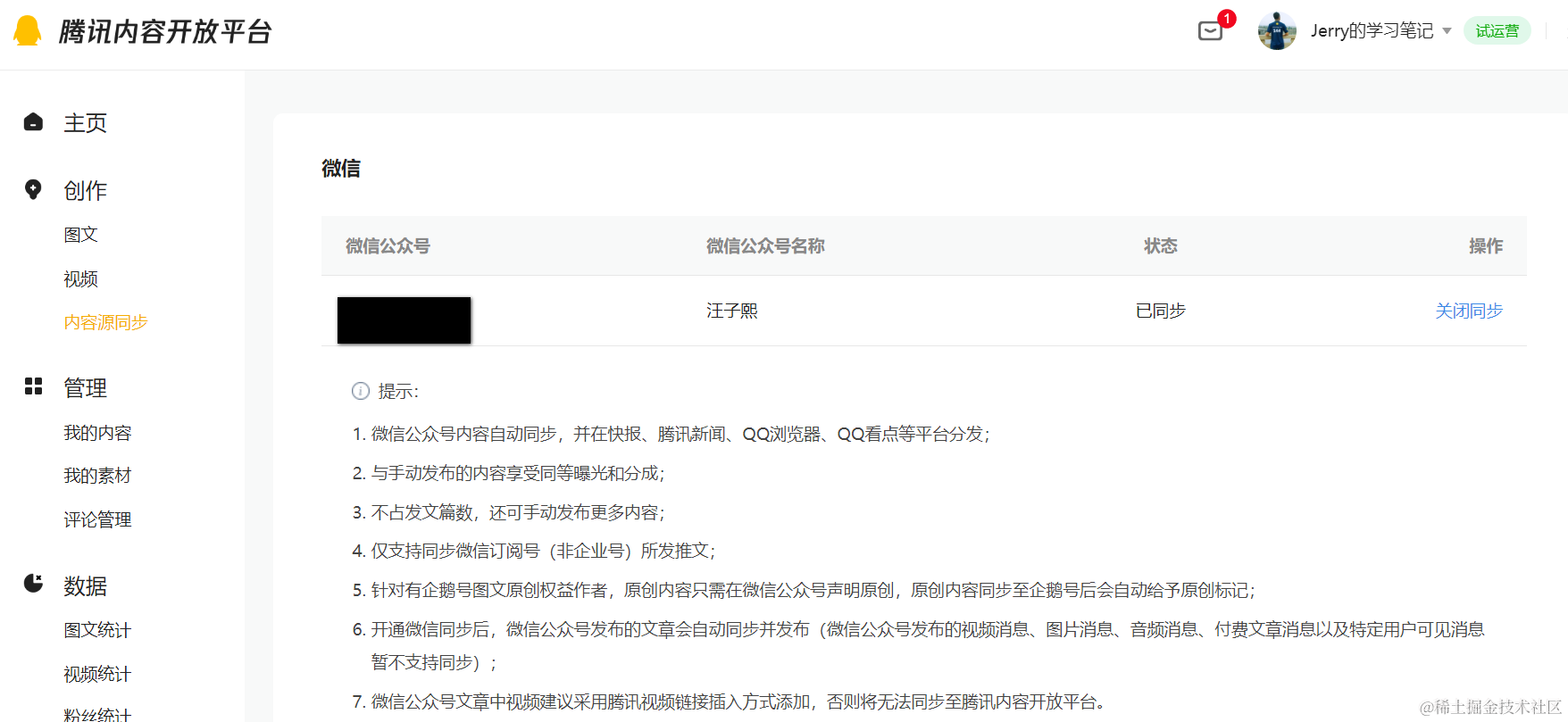This screenshot has height=722, width=1568.
Task: Click the Tencent penguin logo icon
Action: pos(28,30)
